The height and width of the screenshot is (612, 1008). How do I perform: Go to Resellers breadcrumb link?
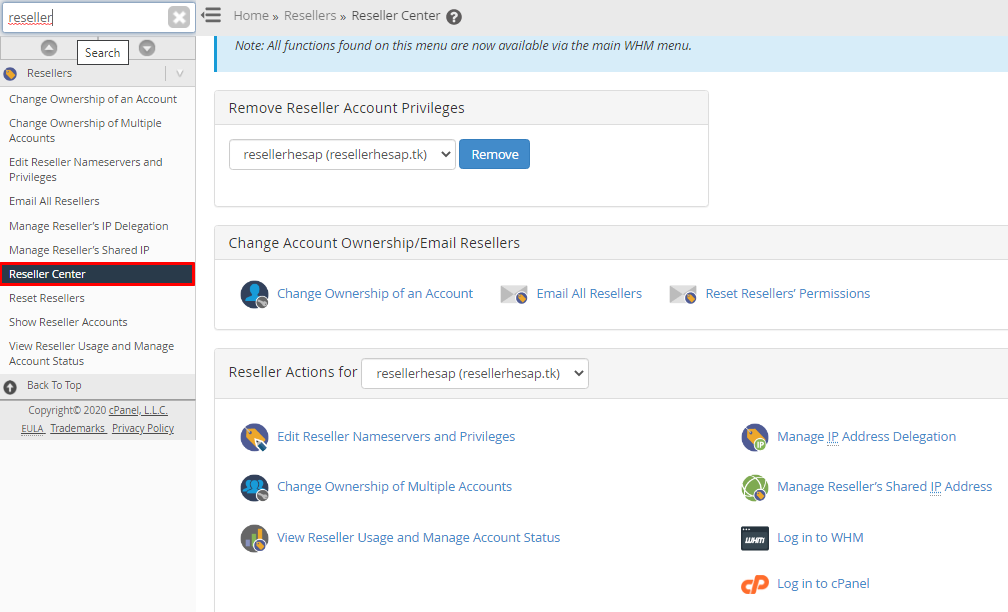tap(310, 15)
